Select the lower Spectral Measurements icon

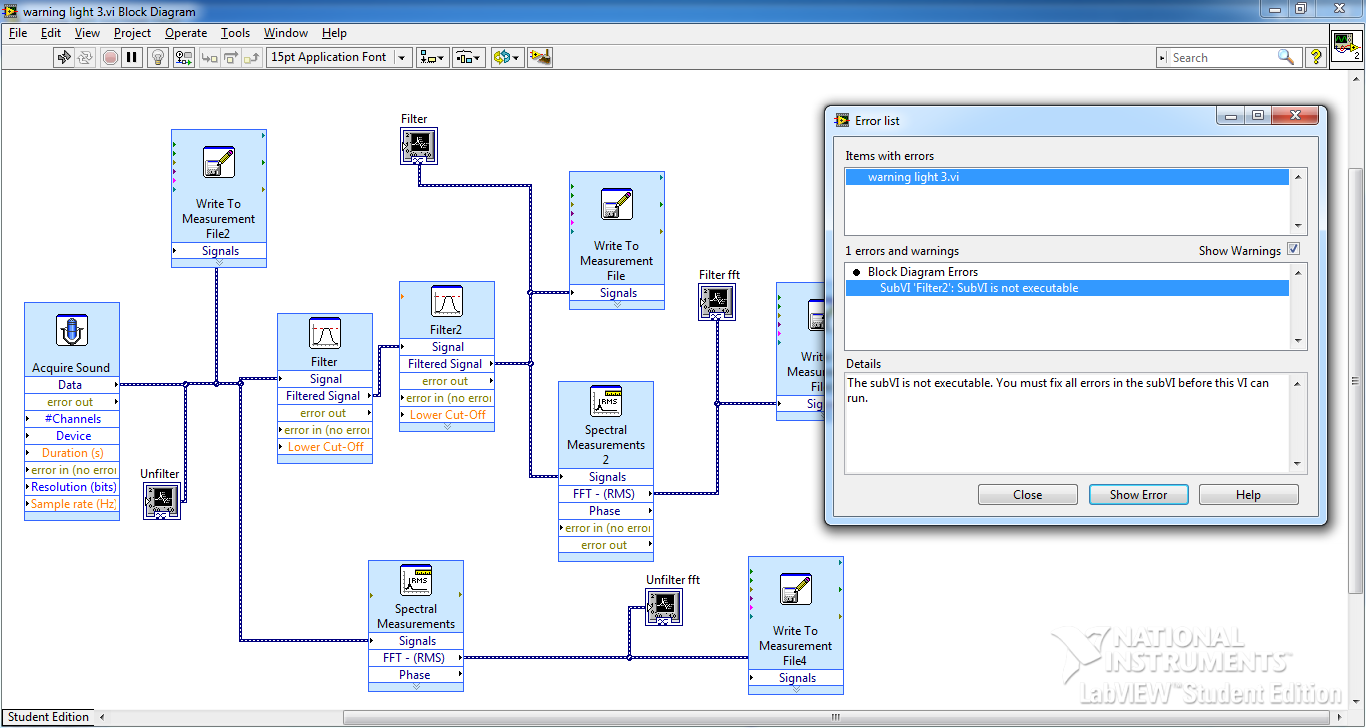coord(416,581)
